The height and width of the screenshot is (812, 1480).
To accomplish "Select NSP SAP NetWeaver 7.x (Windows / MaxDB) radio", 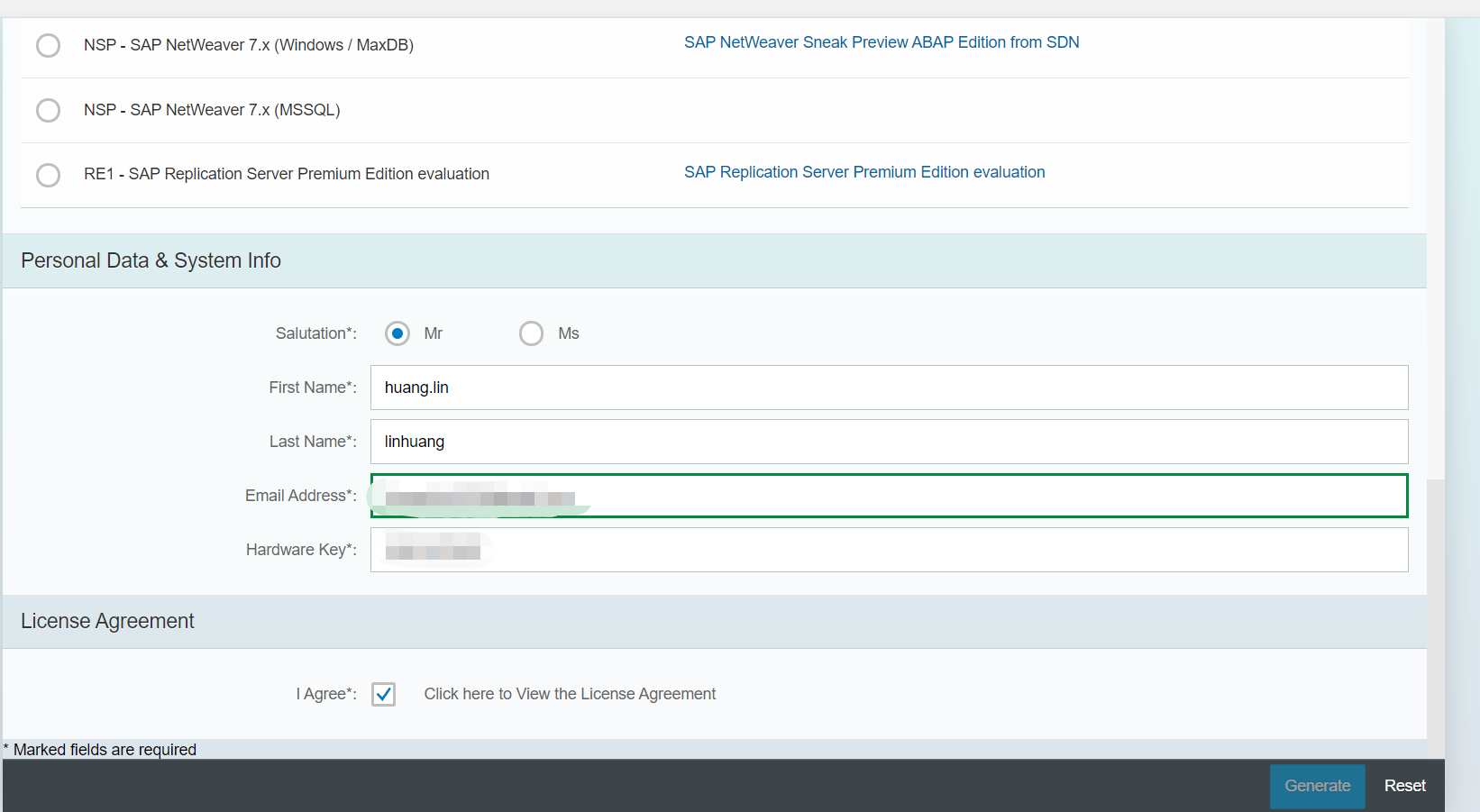I will coord(48,45).
